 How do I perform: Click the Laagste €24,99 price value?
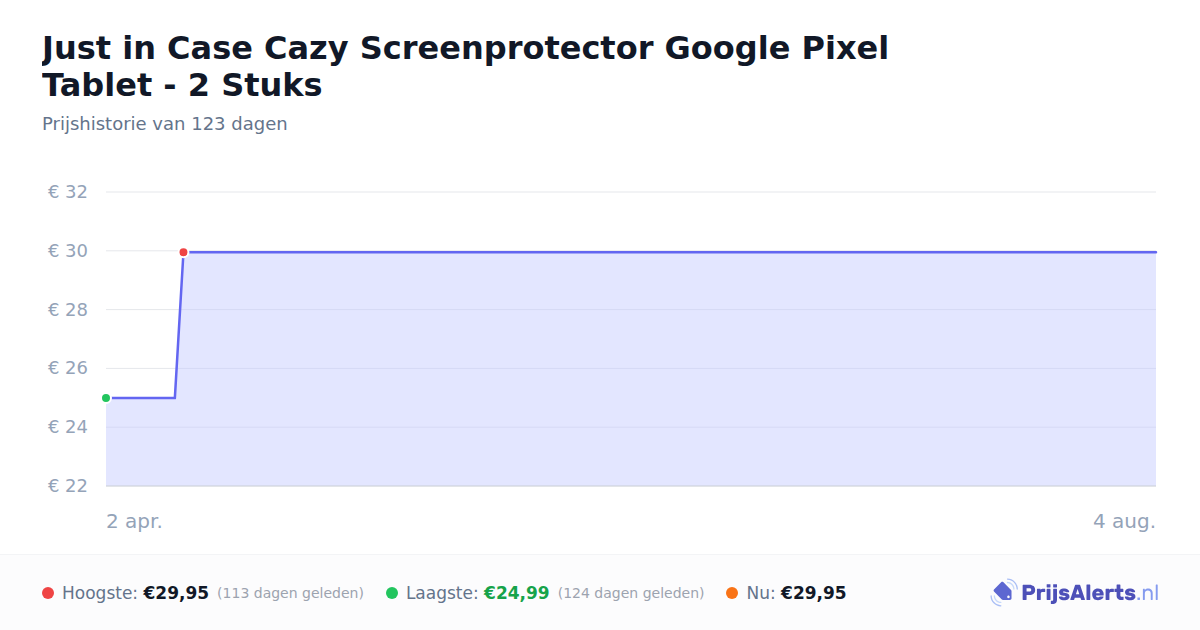click(x=516, y=593)
